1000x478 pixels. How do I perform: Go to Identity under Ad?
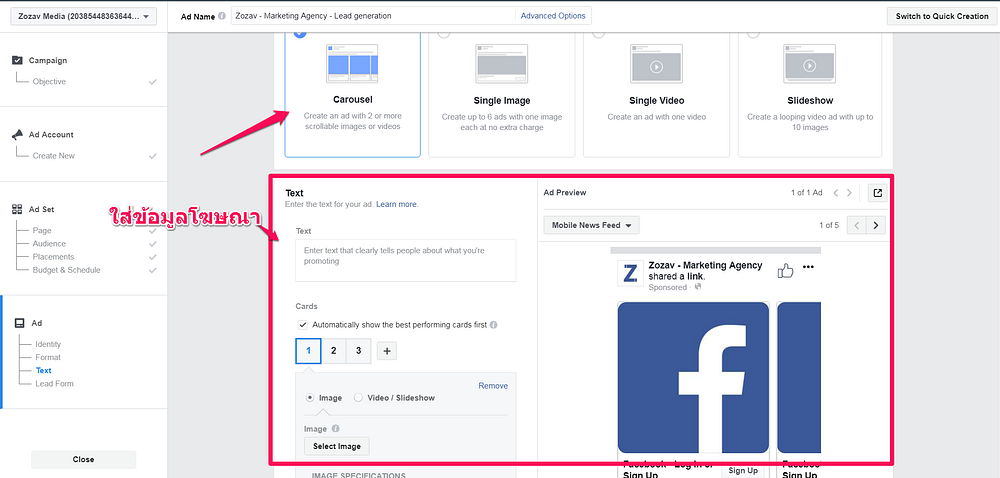[48, 344]
